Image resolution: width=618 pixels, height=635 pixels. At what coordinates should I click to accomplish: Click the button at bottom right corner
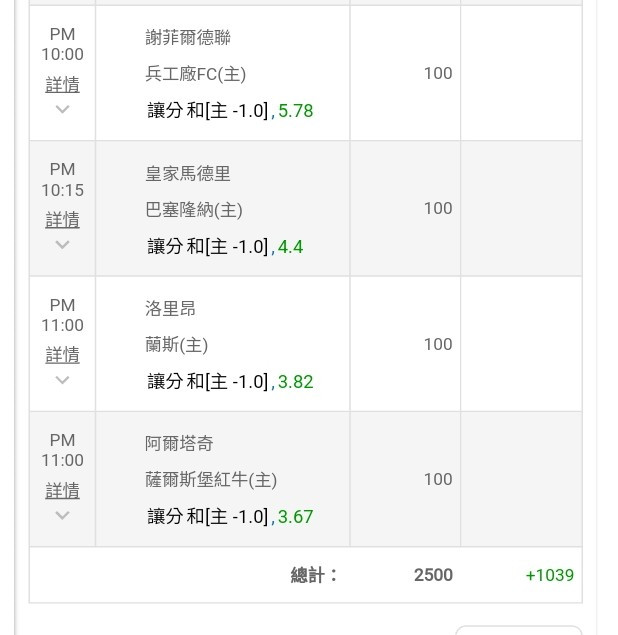pyautogui.click(x=519, y=630)
